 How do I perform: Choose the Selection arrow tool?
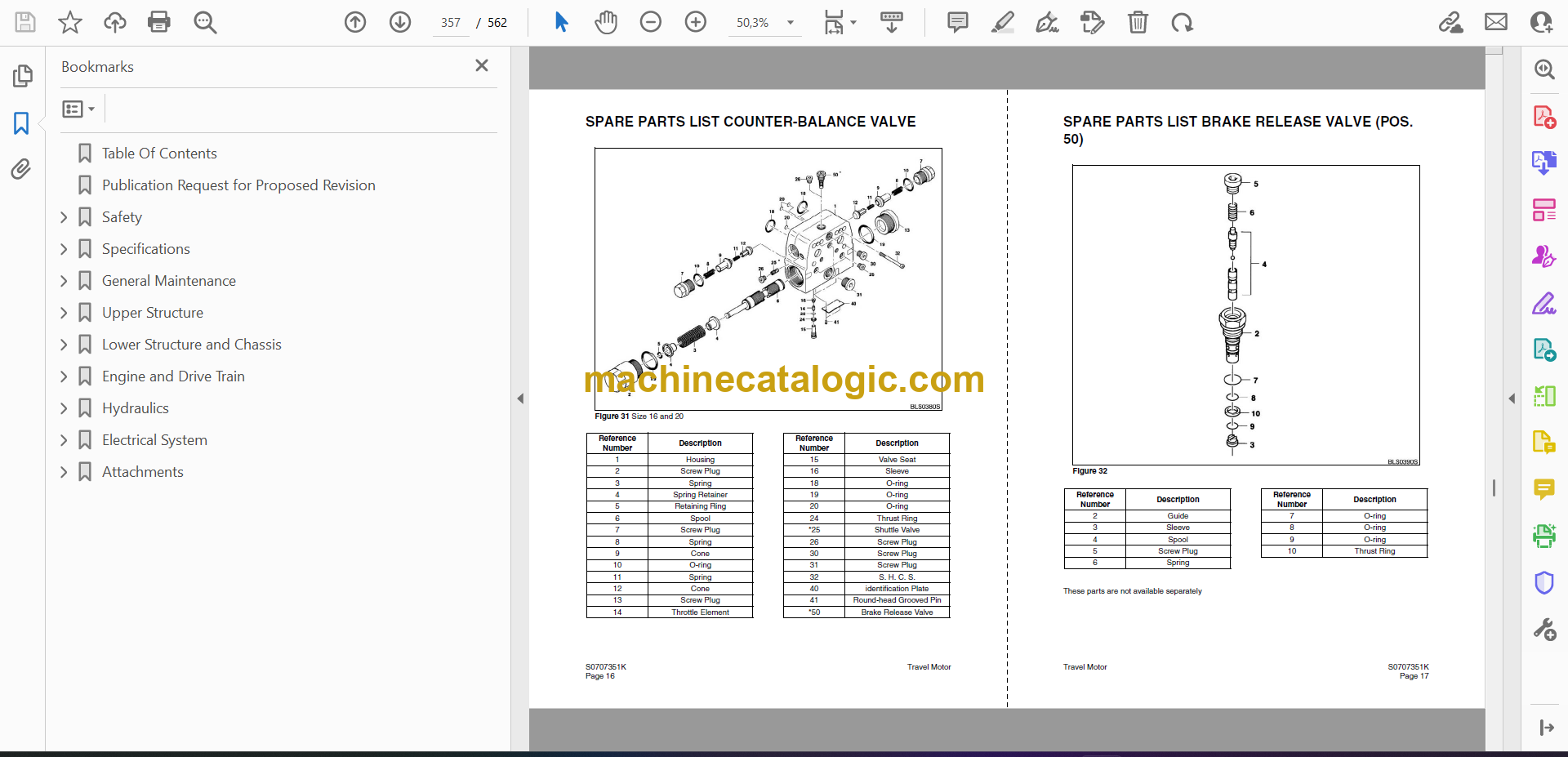point(561,22)
